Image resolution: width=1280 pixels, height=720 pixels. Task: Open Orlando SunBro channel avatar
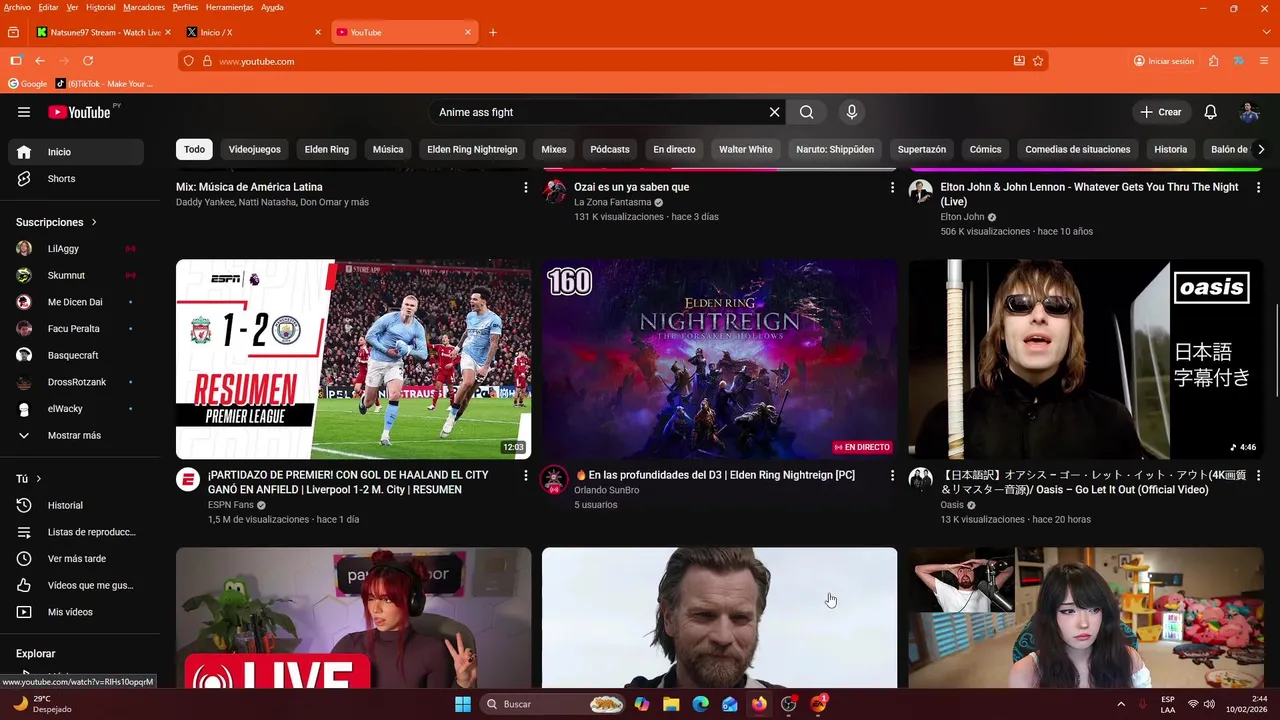pyautogui.click(x=554, y=479)
